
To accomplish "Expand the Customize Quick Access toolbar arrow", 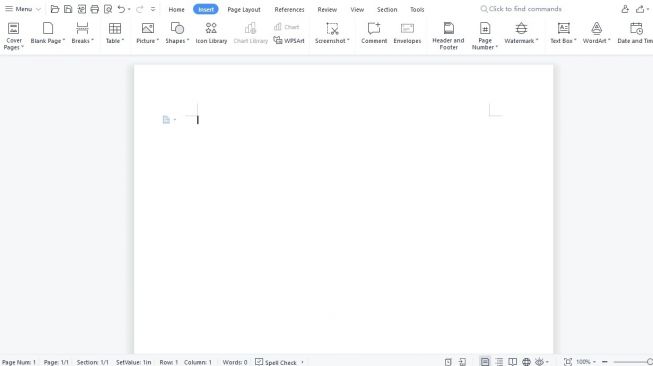I will 153,9.
